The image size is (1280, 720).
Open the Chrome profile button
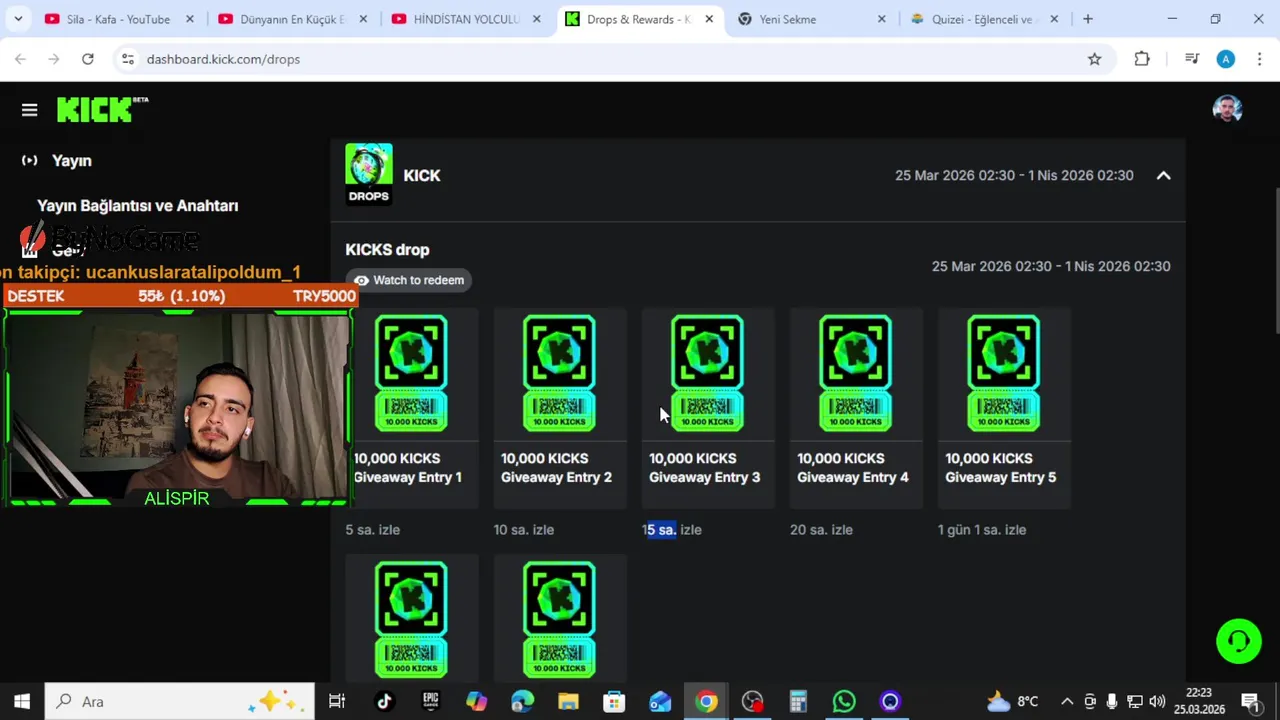tap(1226, 59)
